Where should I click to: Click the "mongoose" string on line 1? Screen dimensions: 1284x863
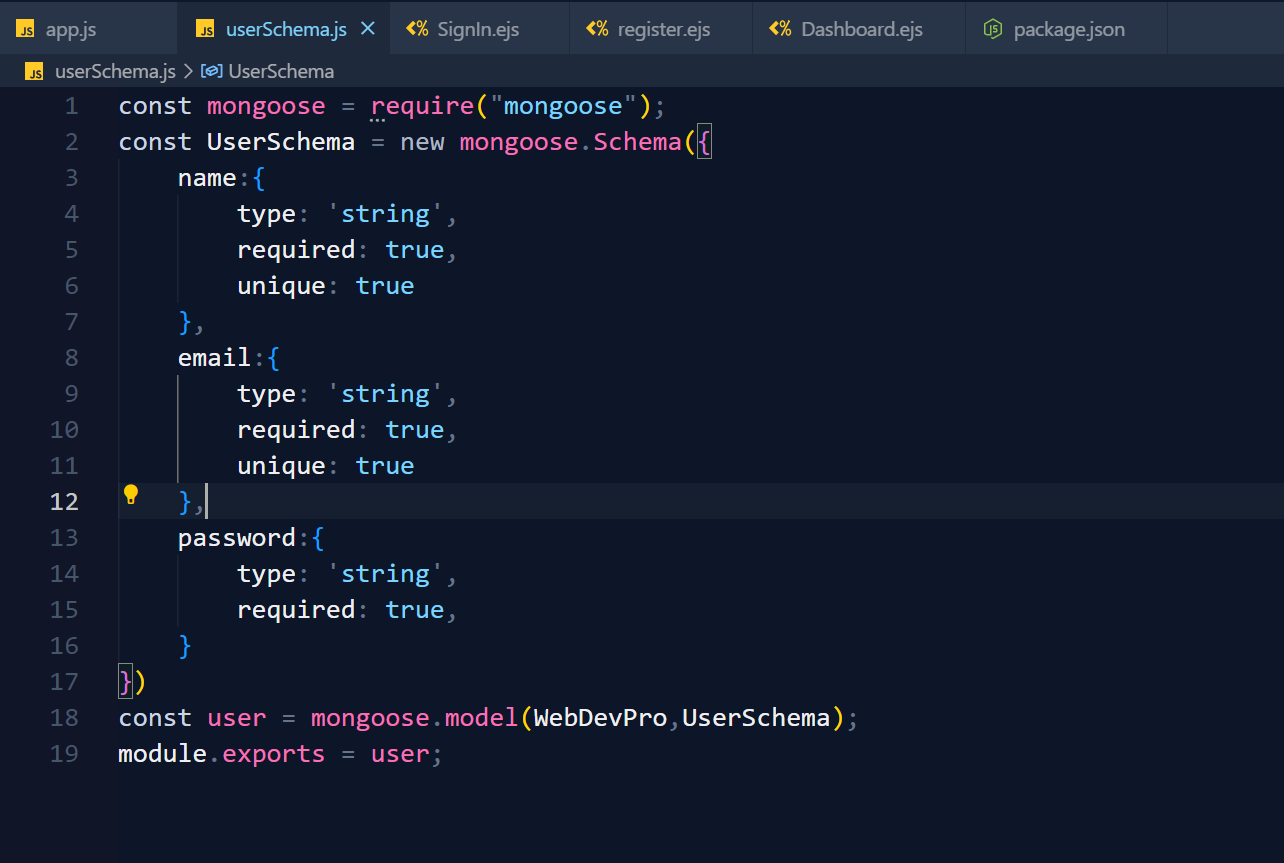tap(563, 106)
